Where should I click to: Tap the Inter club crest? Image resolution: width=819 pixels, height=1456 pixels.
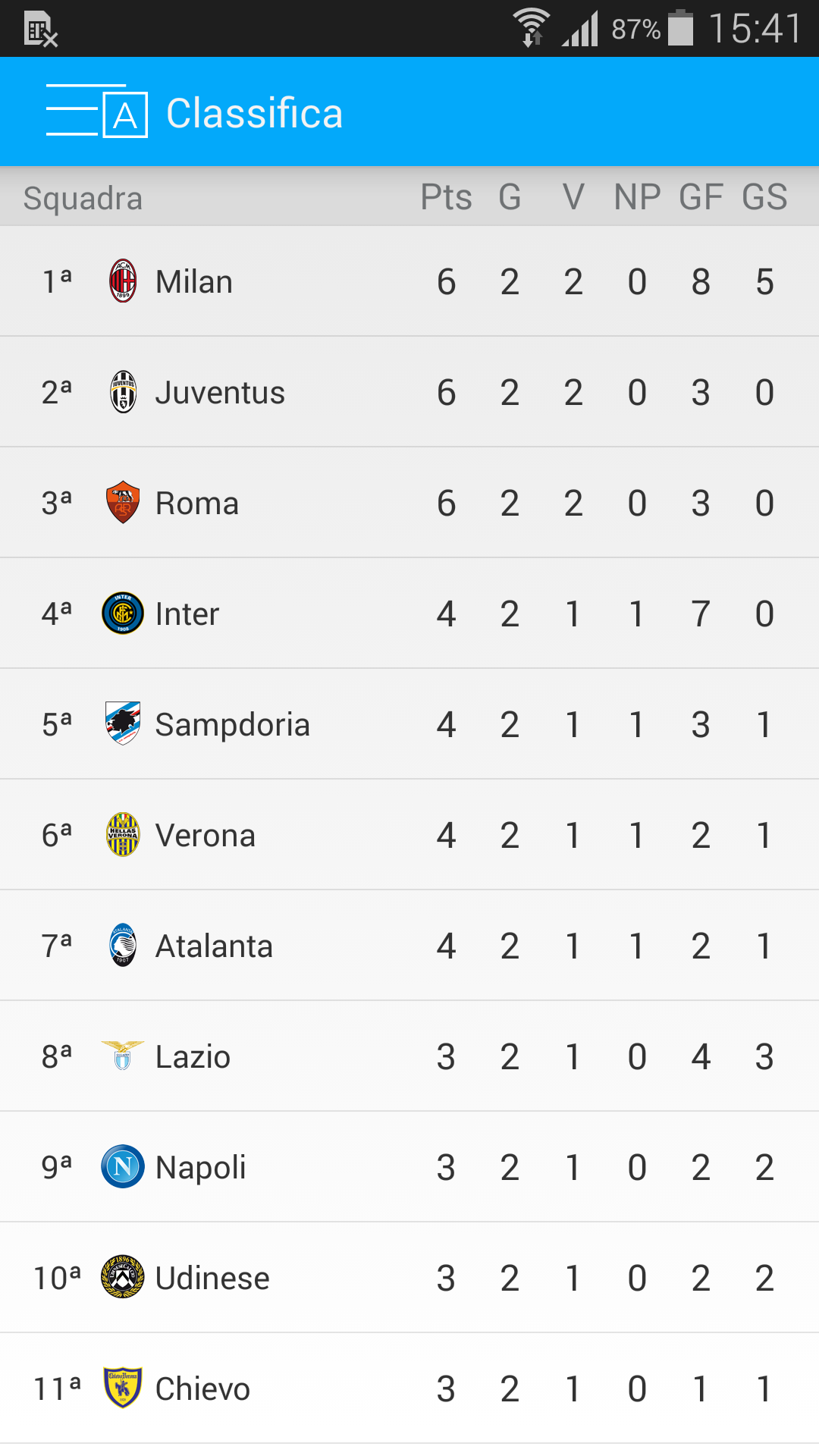[123, 613]
